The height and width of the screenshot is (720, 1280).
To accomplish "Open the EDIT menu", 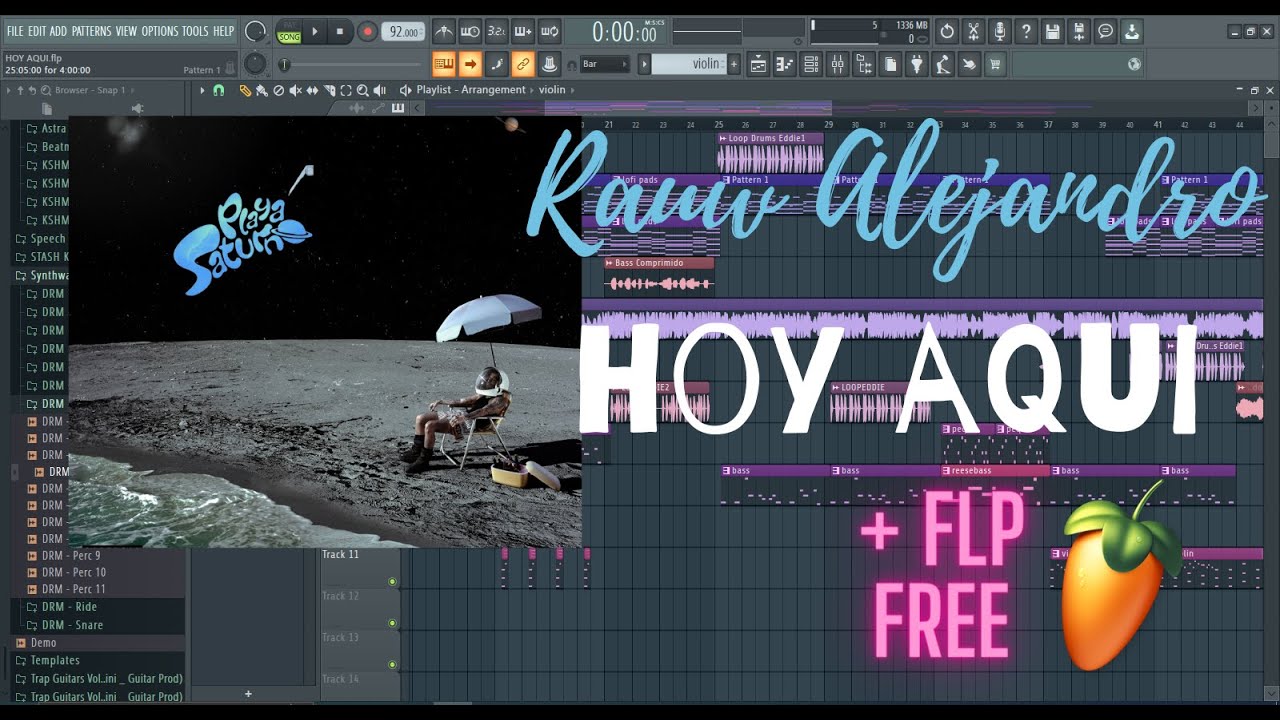I will coord(37,31).
